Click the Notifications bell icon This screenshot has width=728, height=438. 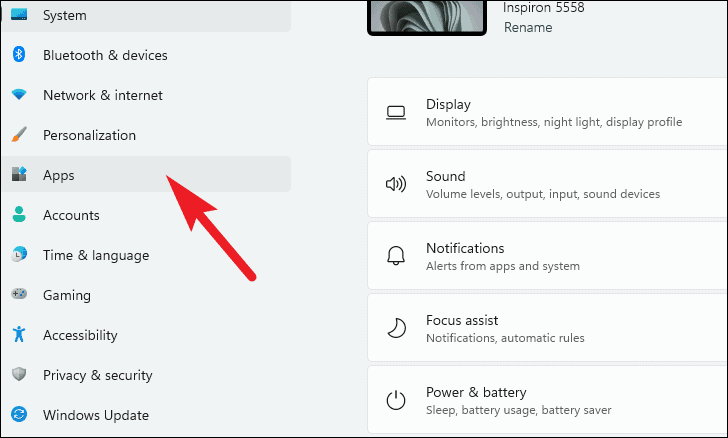point(396,256)
